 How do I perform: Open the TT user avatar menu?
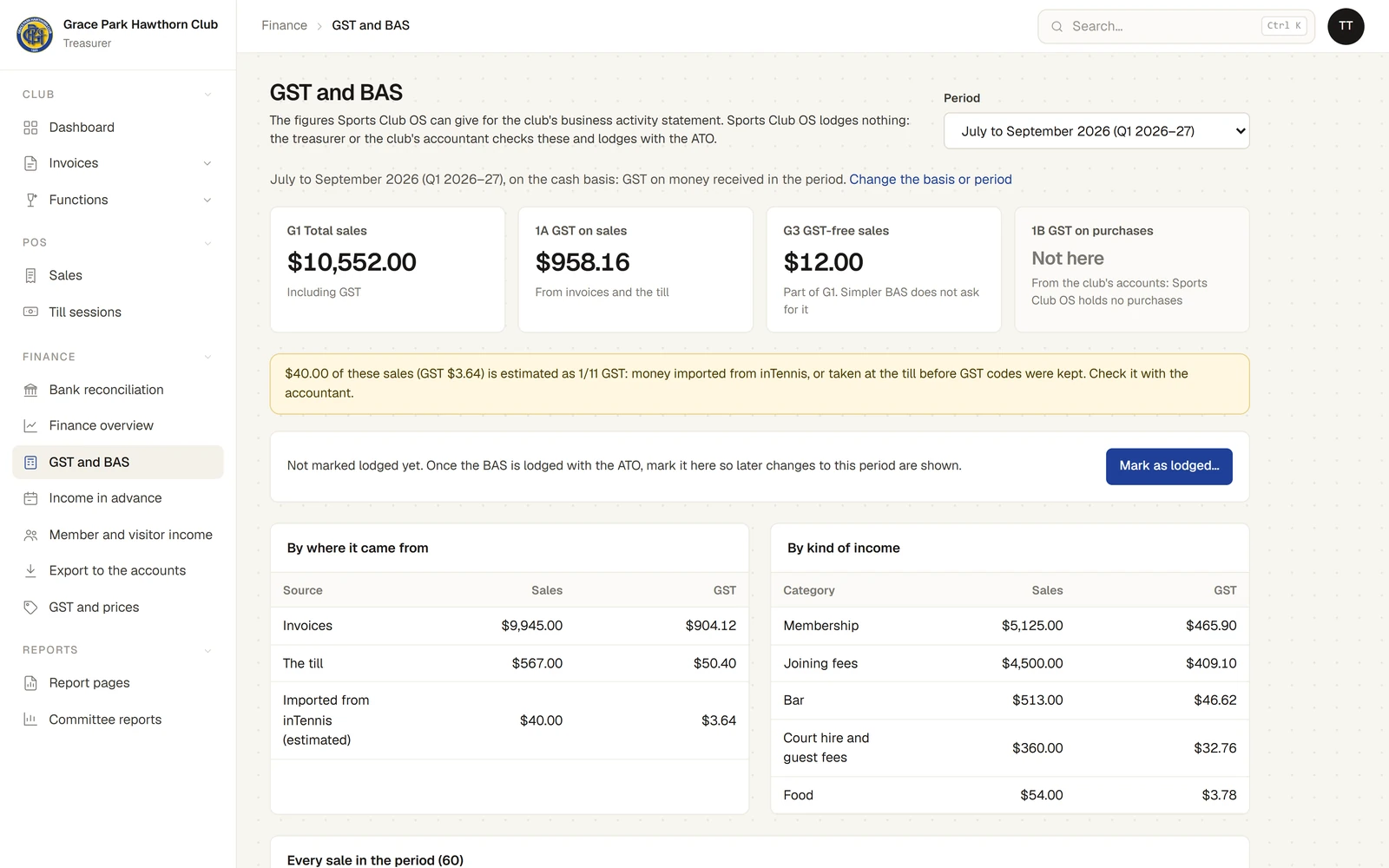(1346, 26)
